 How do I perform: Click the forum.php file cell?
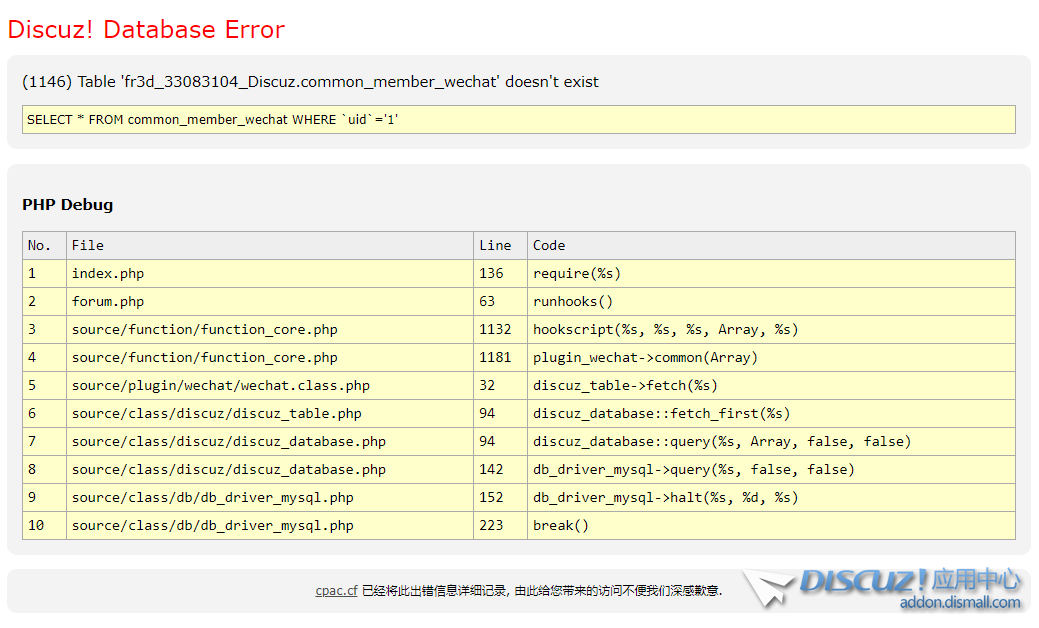click(x=108, y=301)
